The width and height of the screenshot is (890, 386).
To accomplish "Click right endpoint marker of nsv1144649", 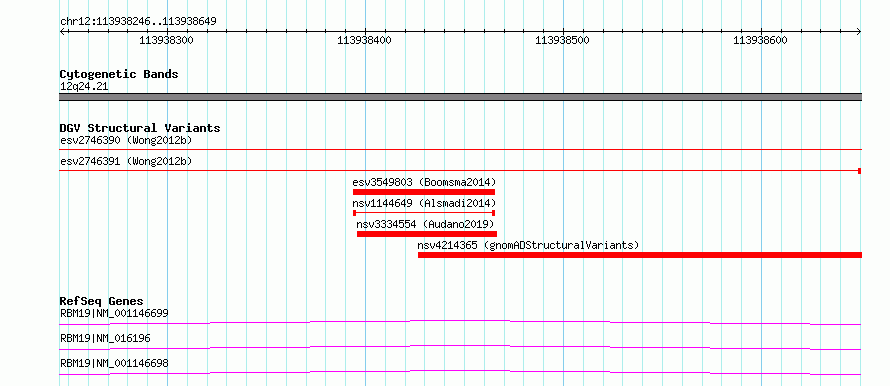I will click(x=494, y=213).
